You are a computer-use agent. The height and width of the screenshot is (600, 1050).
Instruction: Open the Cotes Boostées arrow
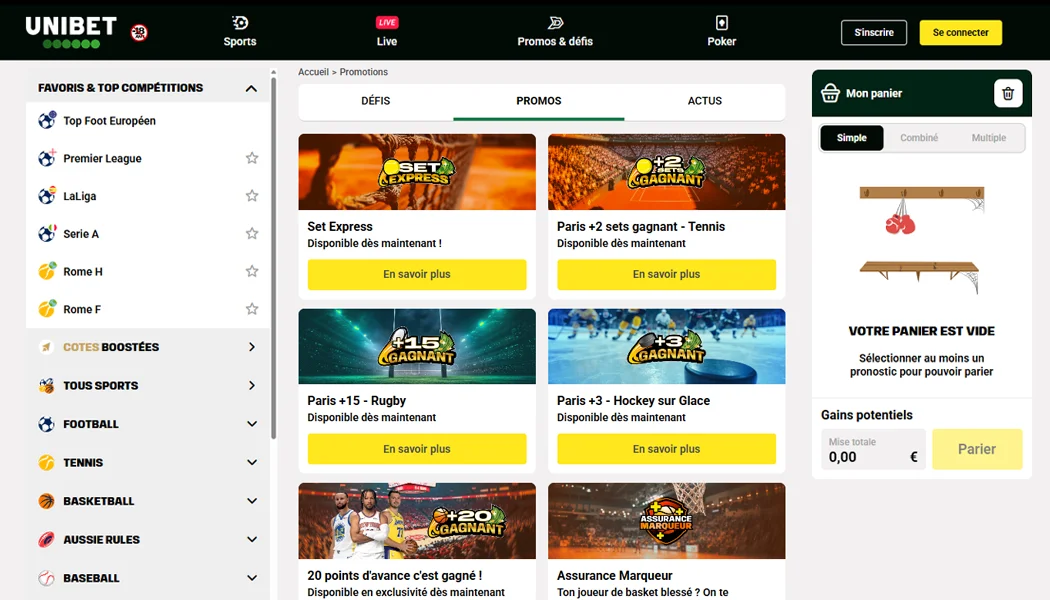point(252,347)
